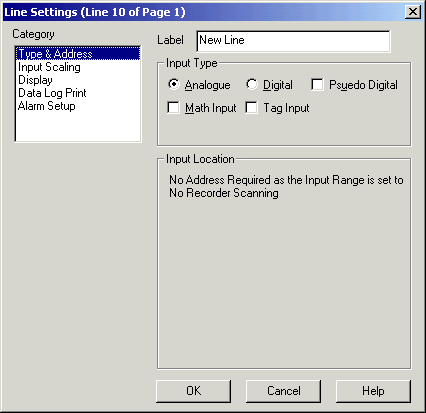Choose the Data Log Print category

click(x=52, y=93)
